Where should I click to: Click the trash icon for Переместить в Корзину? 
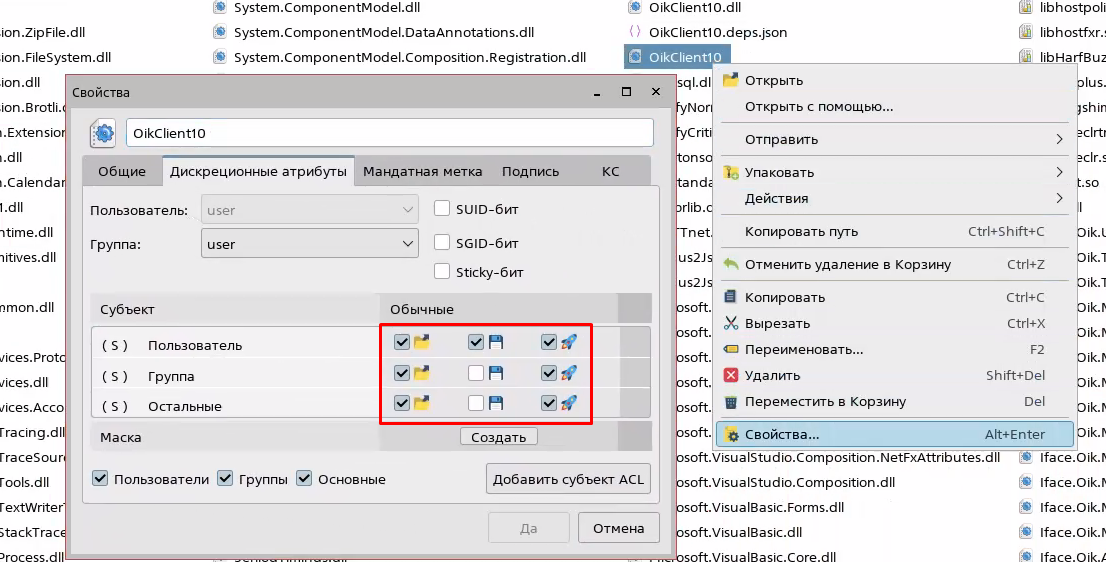731,402
